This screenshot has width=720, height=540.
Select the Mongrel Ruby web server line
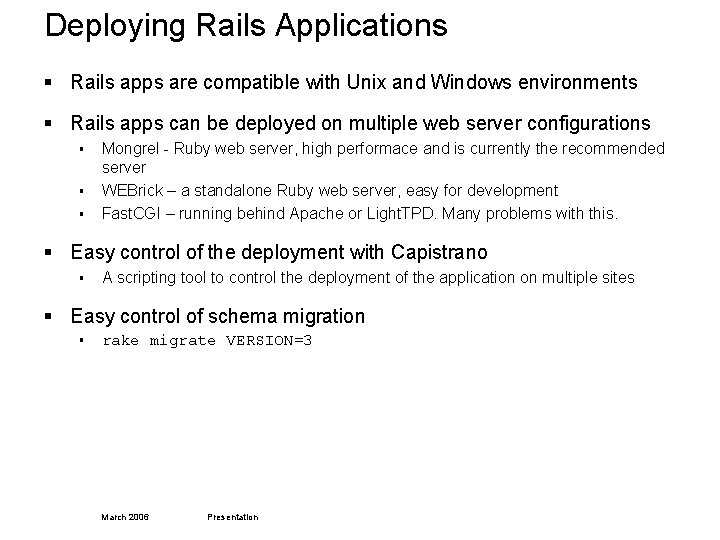click(x=383, y=158)
